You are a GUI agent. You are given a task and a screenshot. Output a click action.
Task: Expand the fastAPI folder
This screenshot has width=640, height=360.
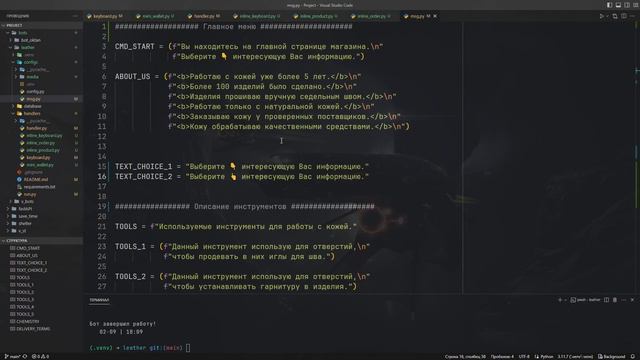point(41,209)
